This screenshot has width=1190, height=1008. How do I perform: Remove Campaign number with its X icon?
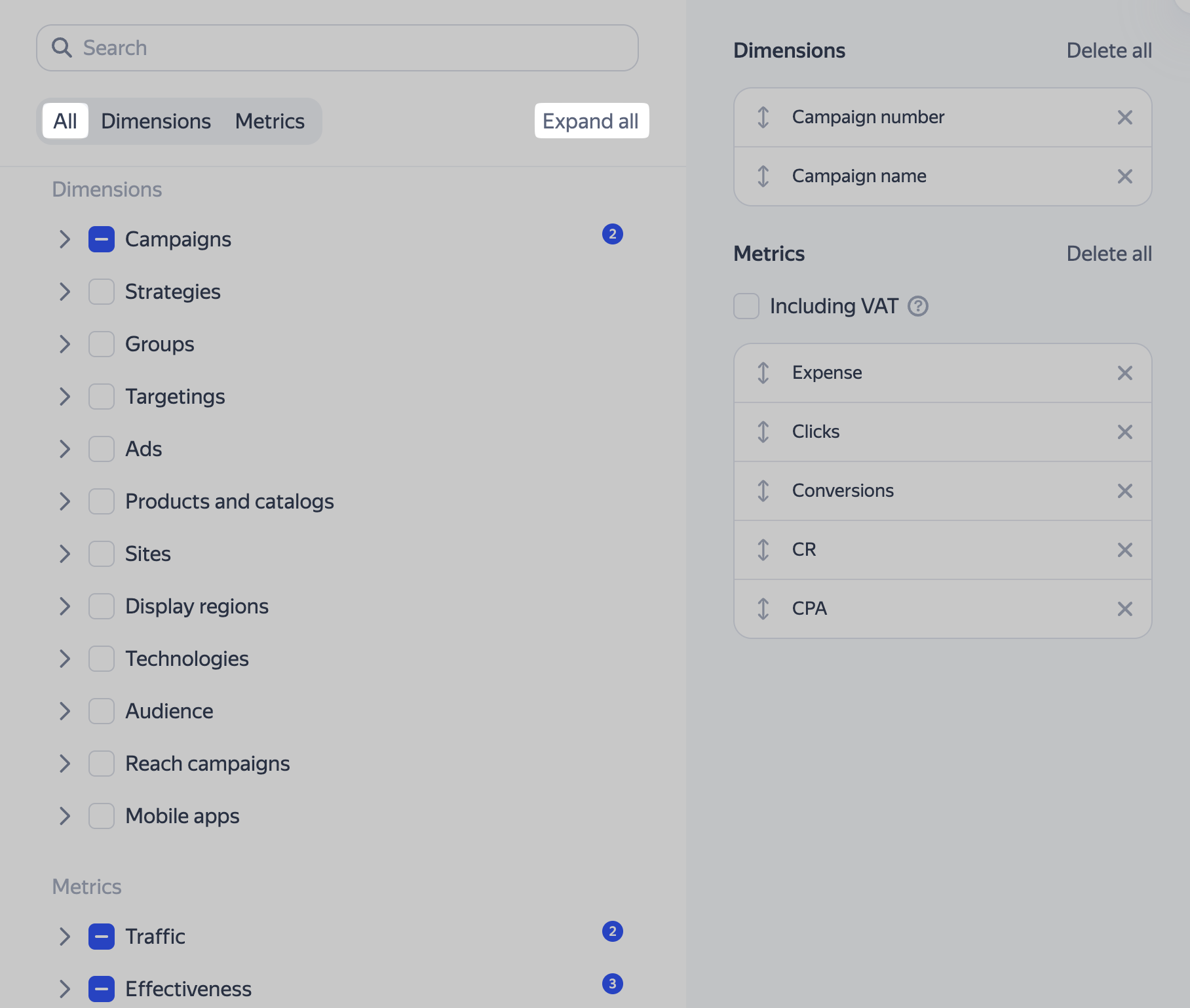pyautogui.click(x=1124, y=117)
